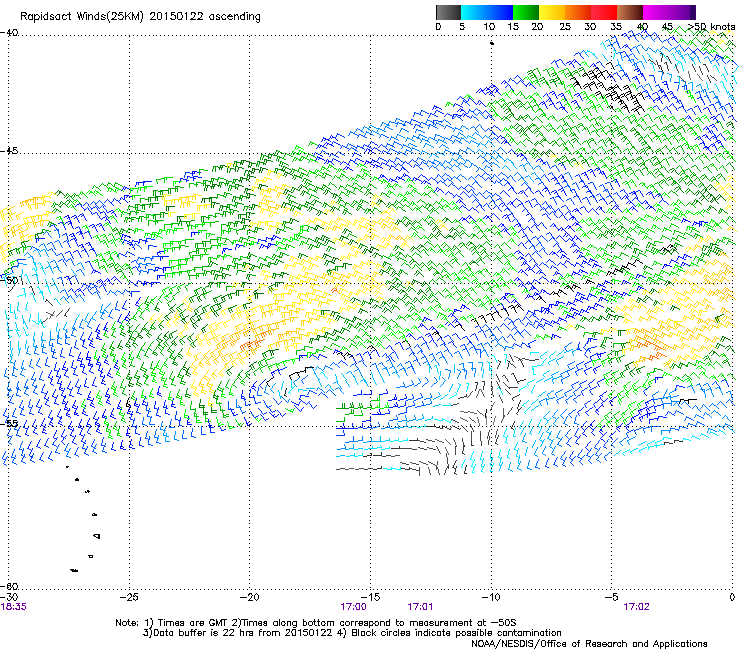740x650 pixels.
Task: Click the -55 latitude axis label
Action: tap(9, 423)
